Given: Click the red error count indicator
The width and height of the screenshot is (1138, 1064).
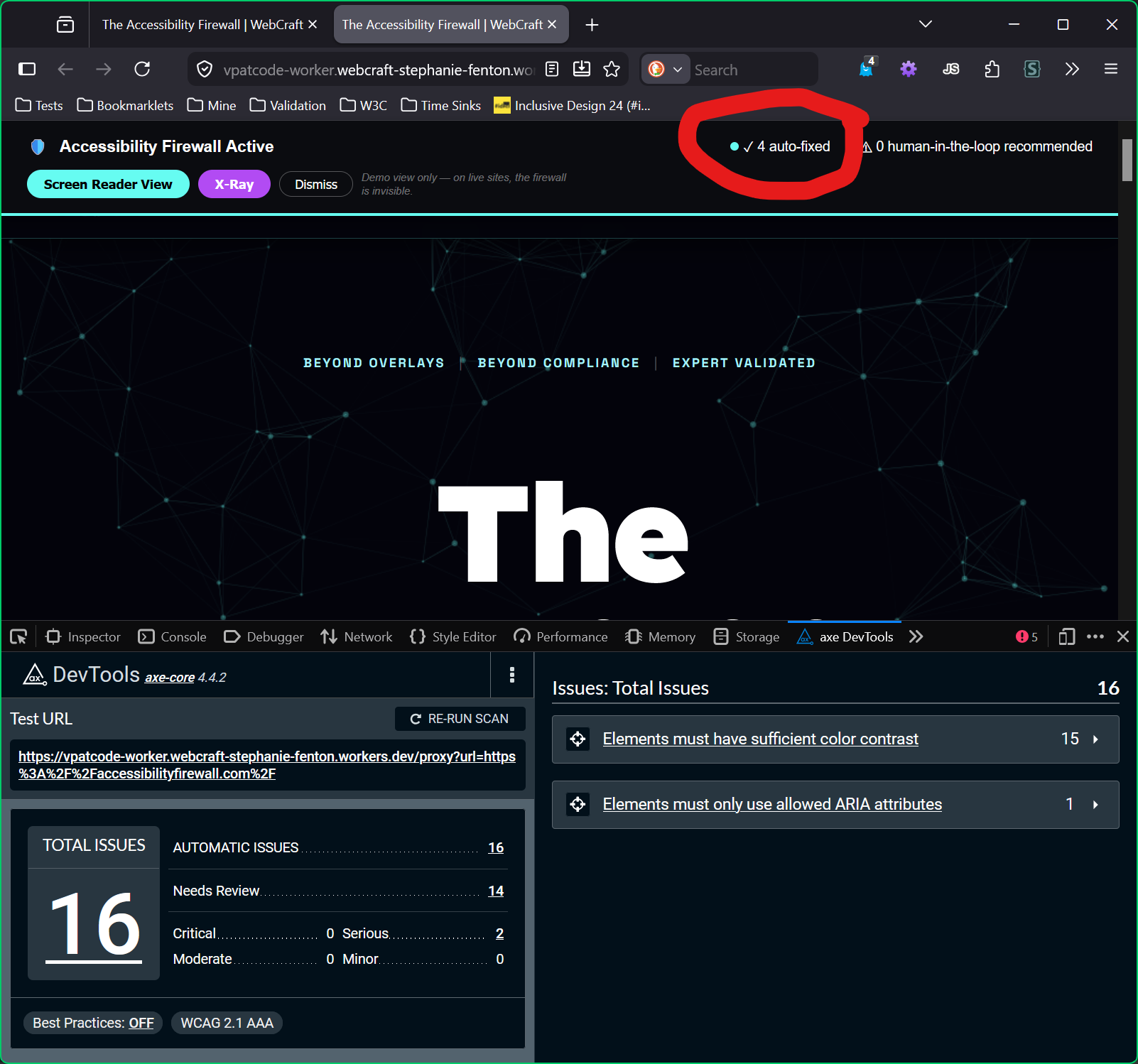Looking at the screenshot, I should (1026, 637).
